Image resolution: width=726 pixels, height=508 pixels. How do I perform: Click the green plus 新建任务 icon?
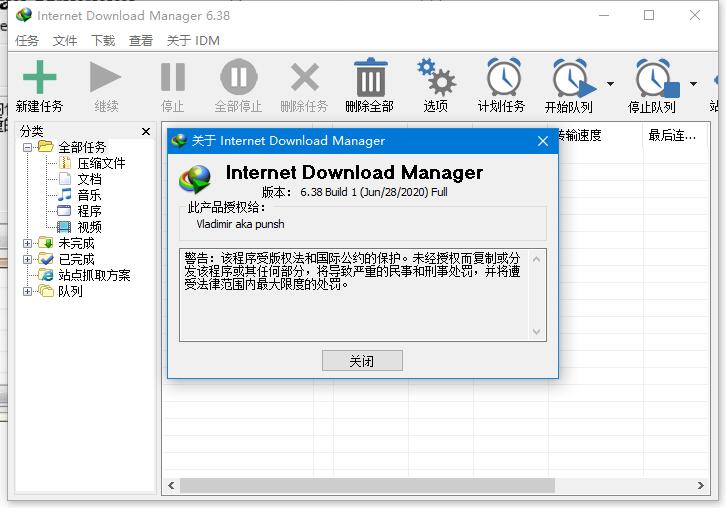[x=39, y=77]
